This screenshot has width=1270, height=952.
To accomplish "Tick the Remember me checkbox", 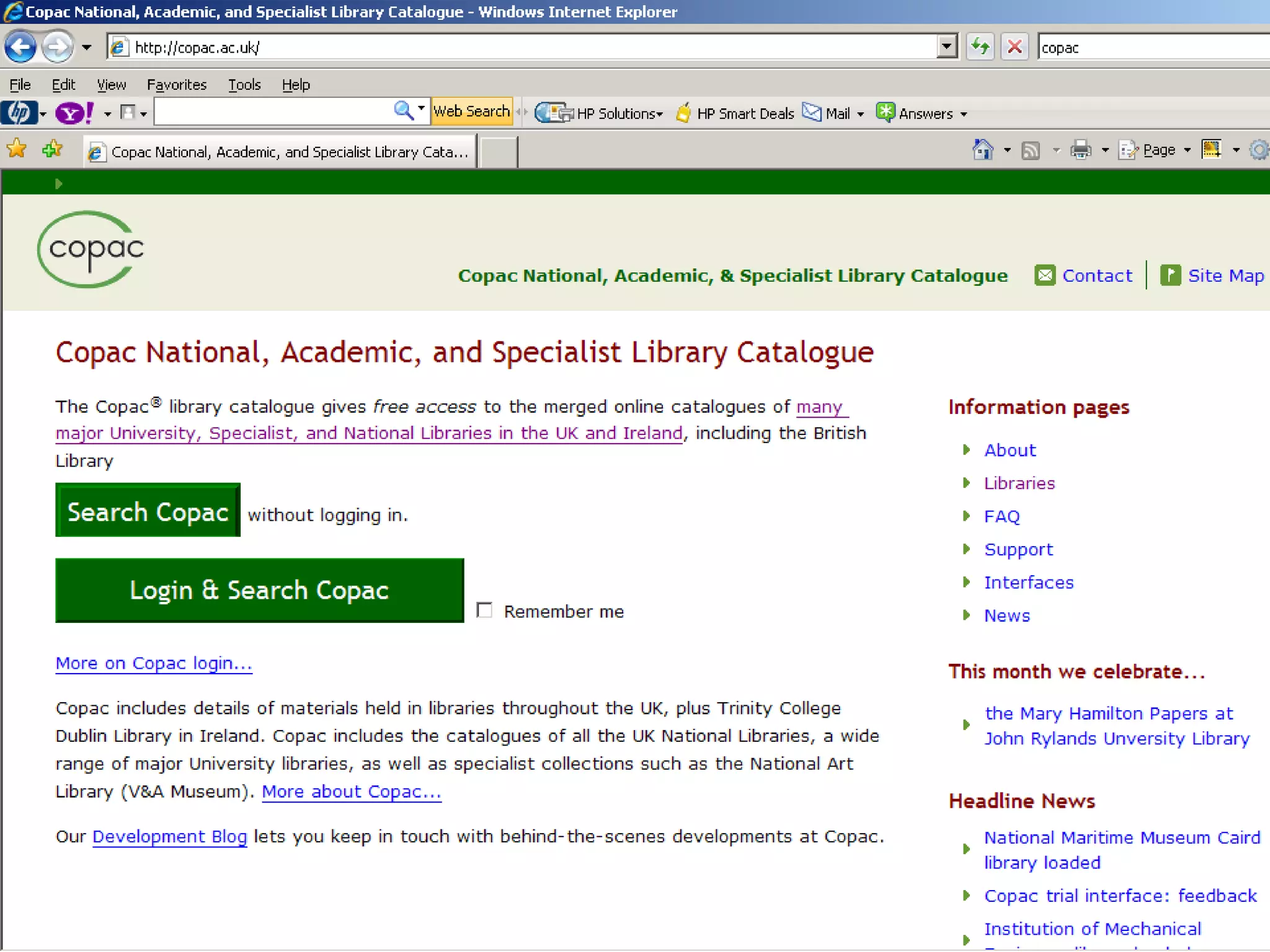I will (484, 610).
